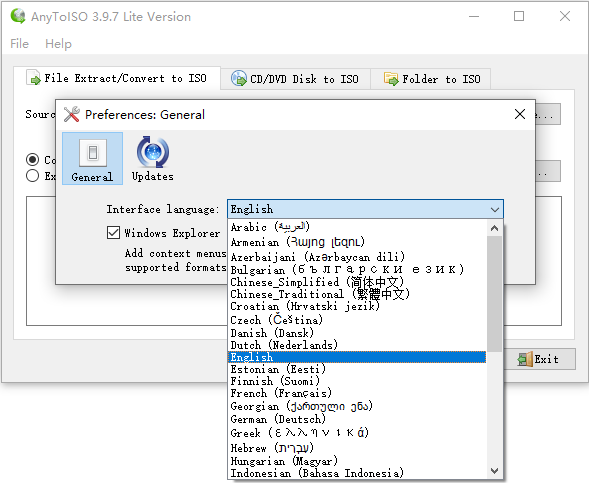The image size is (589, 483).
Task: Click the CD/DVD disk icon on tab
Action: point(239,78)
